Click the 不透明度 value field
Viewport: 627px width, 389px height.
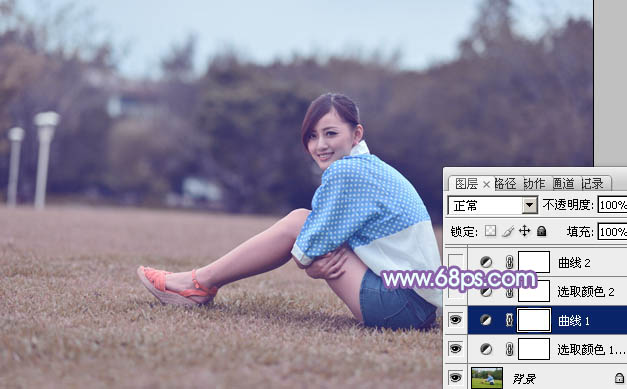coord(612,205)
